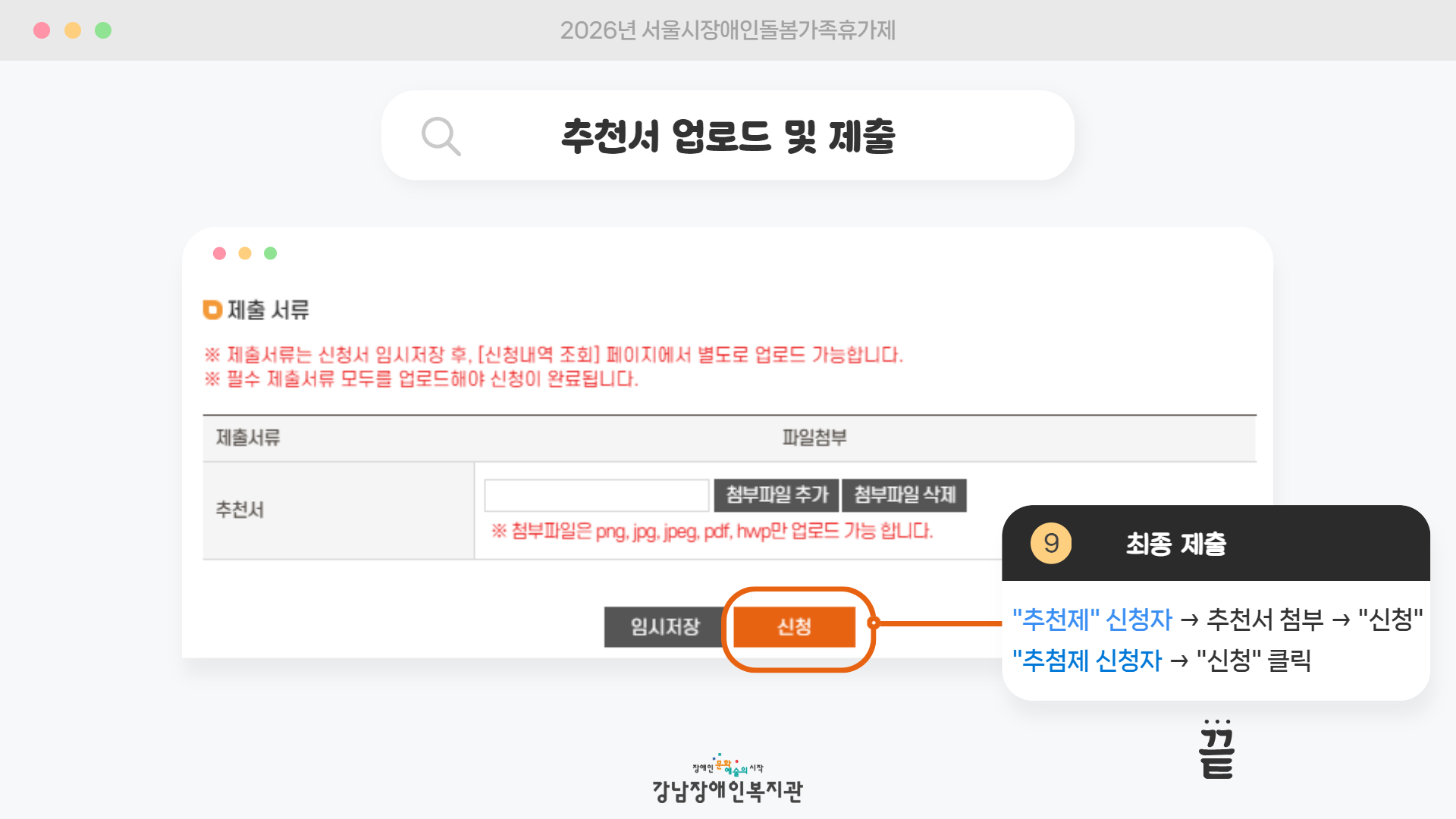The image size is (1456, 819).
Task: Click the yellow step 9 badge
Action: [x=1050, y=543]
